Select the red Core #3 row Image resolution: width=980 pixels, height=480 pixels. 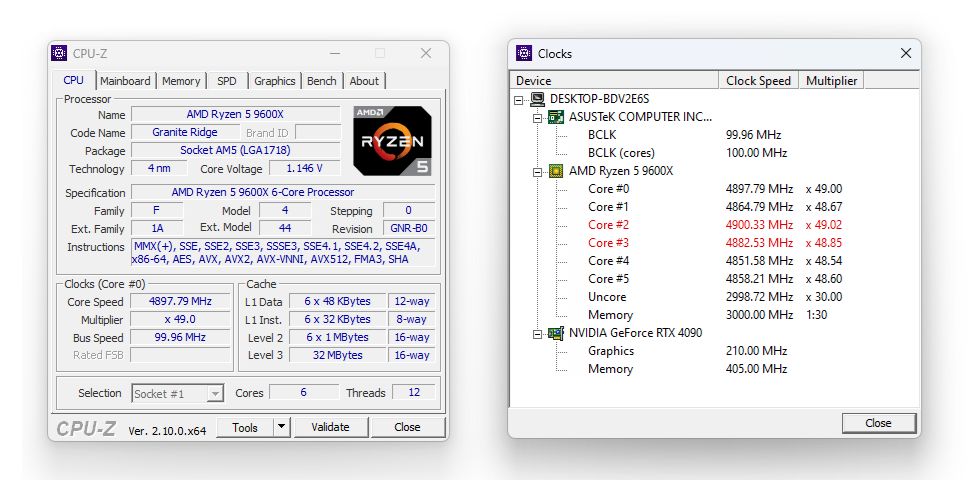[609, 243]
